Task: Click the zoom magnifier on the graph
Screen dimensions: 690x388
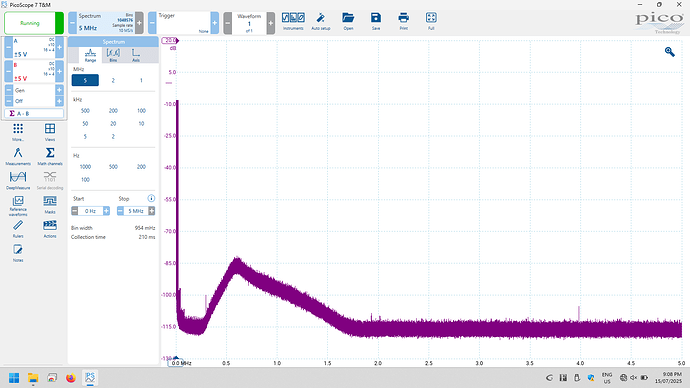Action: tap(670, 52)
